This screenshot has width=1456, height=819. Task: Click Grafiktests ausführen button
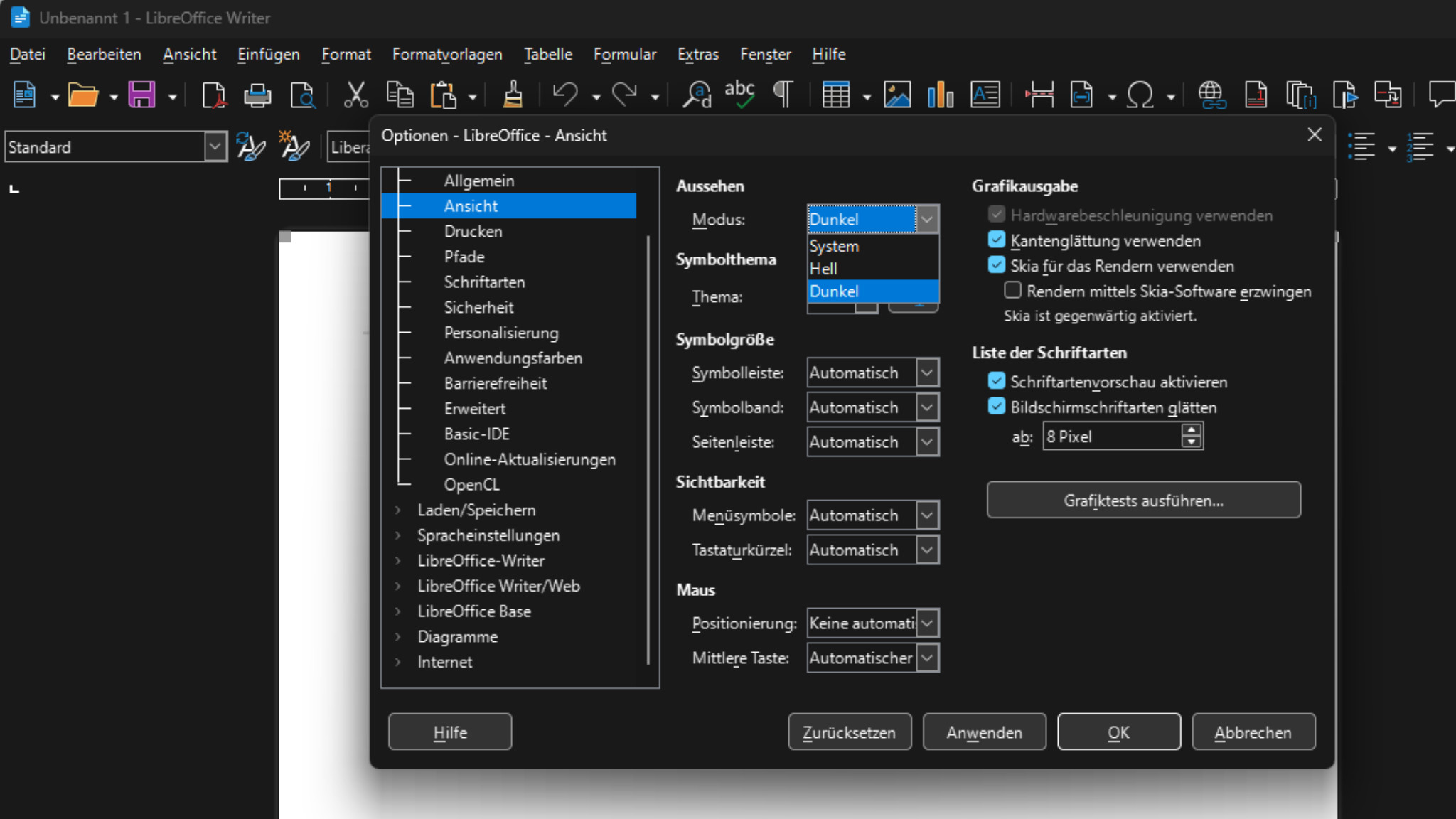pyautogui.click(x=1143, y=500)
